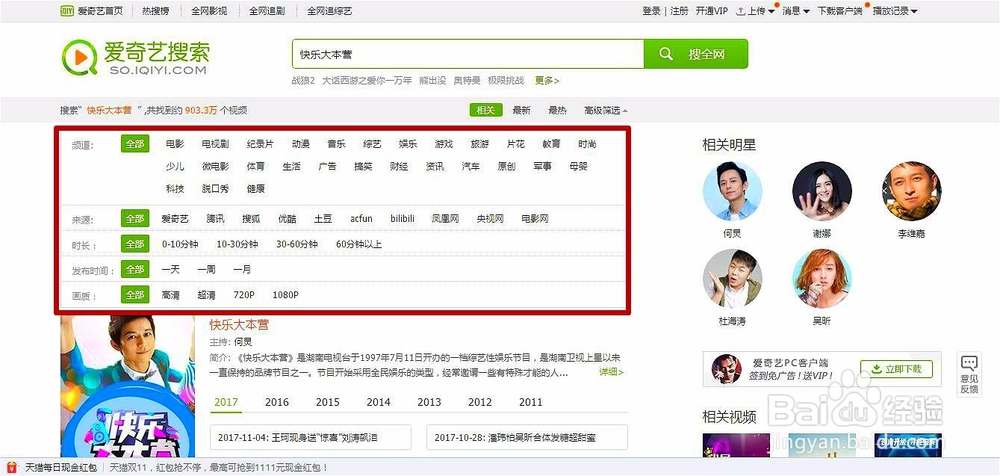Image resolution: width=1000 pixels, height=476 pixels.
Task: Open the 热搜榜 top menu item
Action: 155,11
